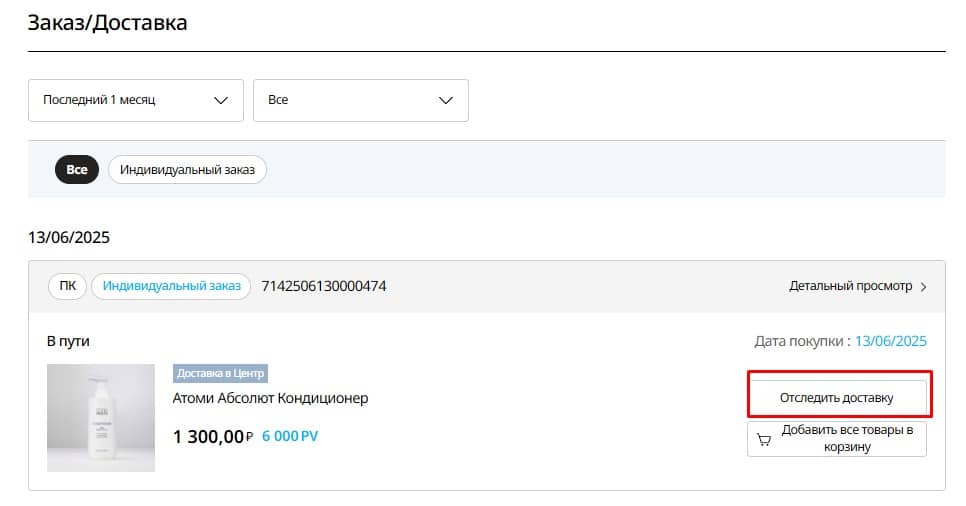This screenshot has height=506, width=966.
Task: Click the blue purchase date 13/06/2025
Action: point(891,341)
